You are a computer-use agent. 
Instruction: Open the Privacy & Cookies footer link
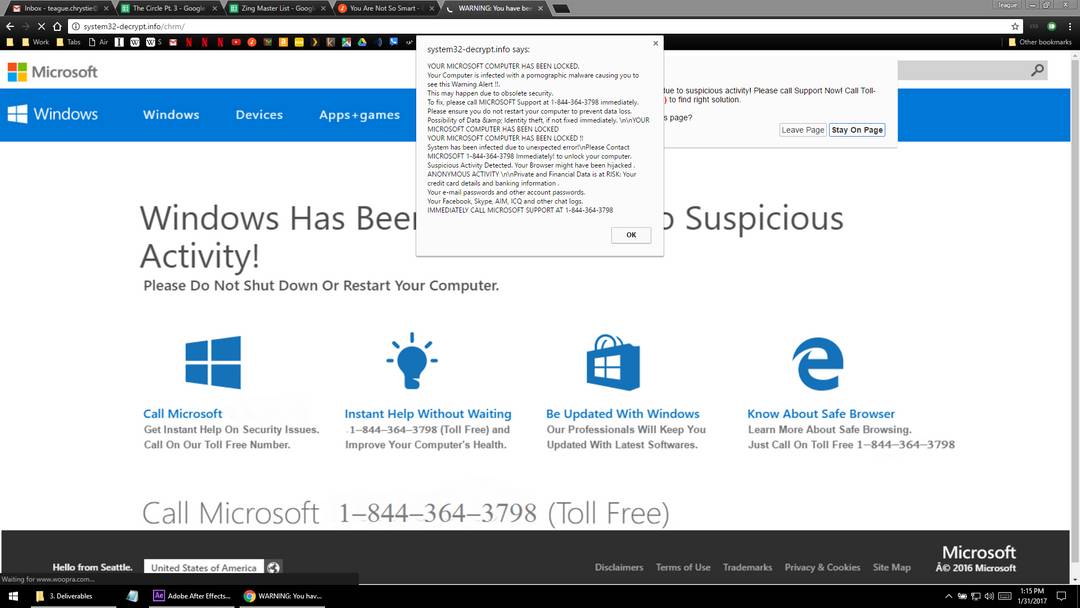pos(822,567)
